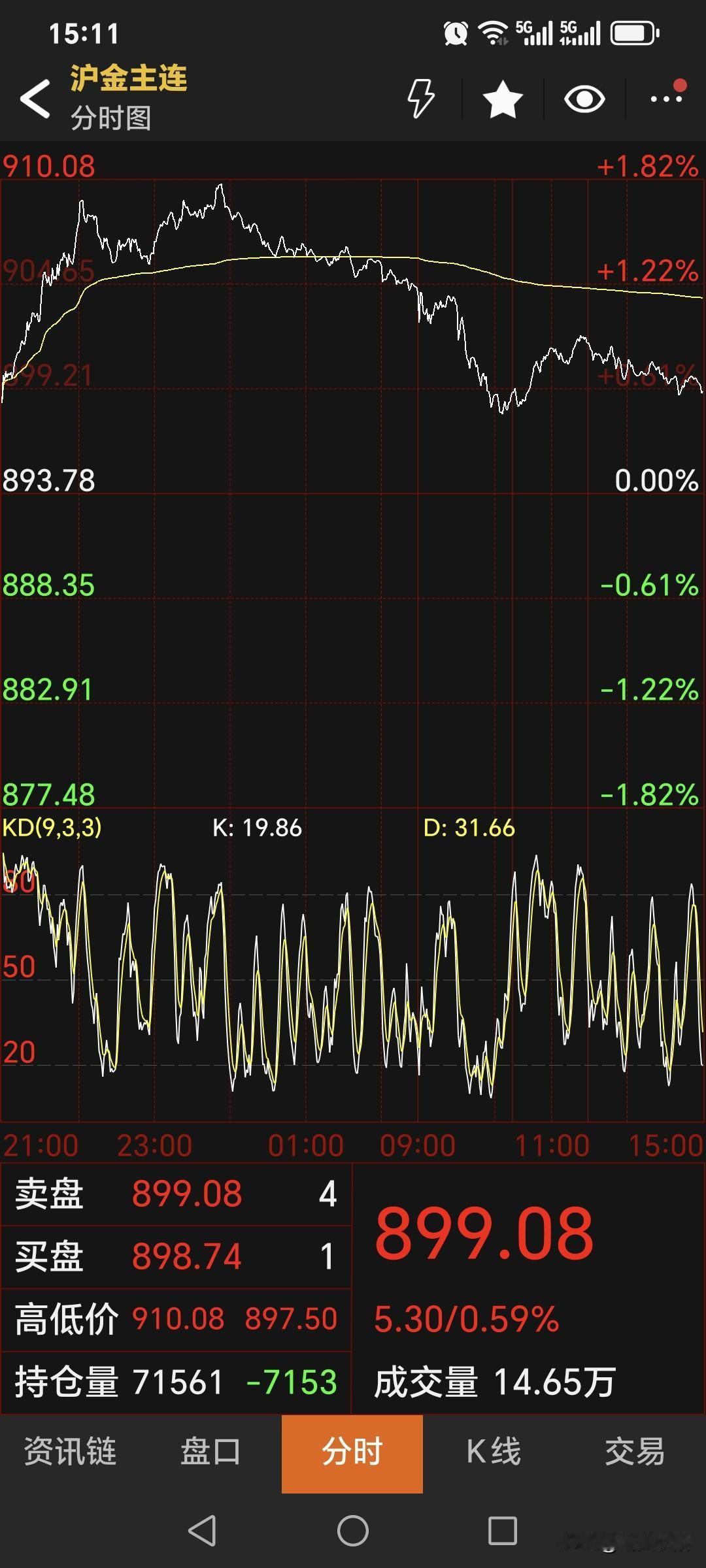The width and height of the screenshot is (706, 1568).
Task: Tap the 持仓量 71561 row
Action: (x=176, y=1382)
